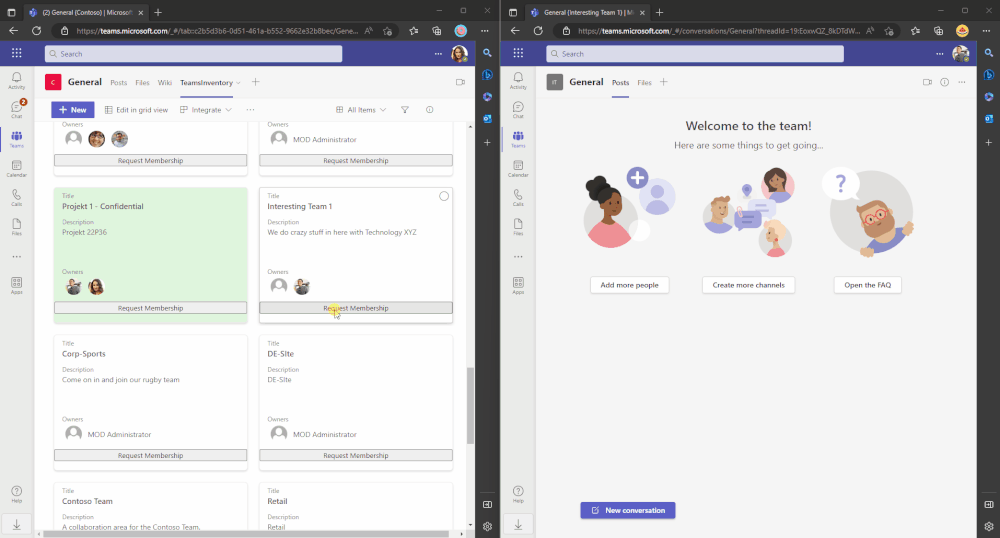The image size is (1000, 538).
Task: Click the left window Search box
Action: tap(193, 54)
